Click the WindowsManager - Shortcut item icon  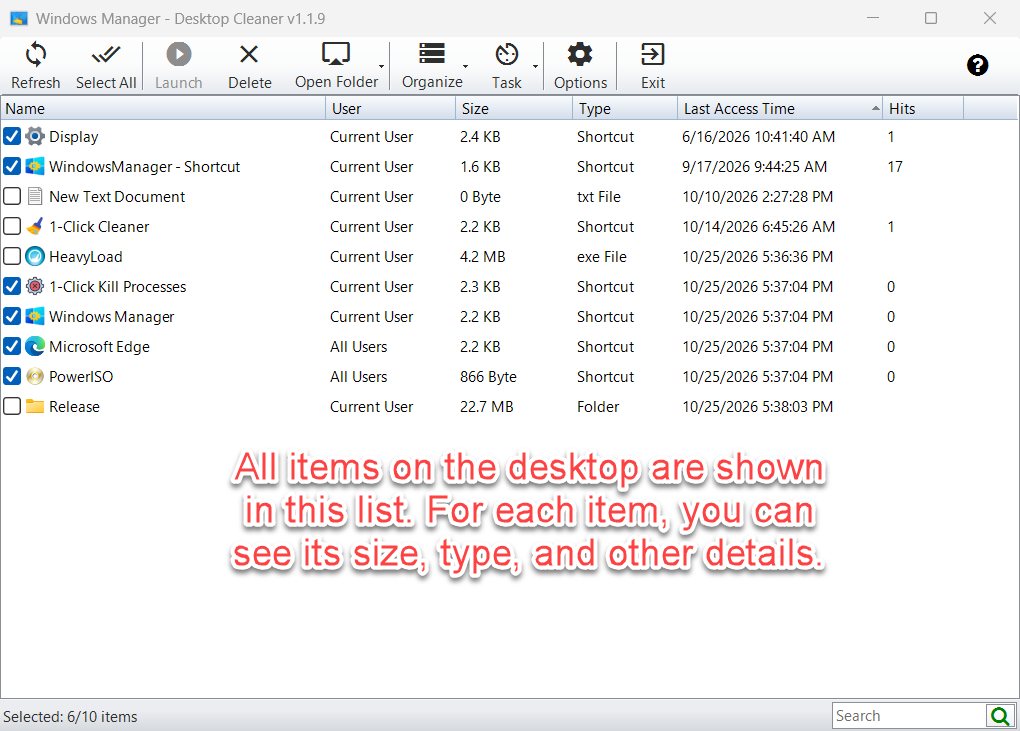pyautogui.click(x=34, y=166)
